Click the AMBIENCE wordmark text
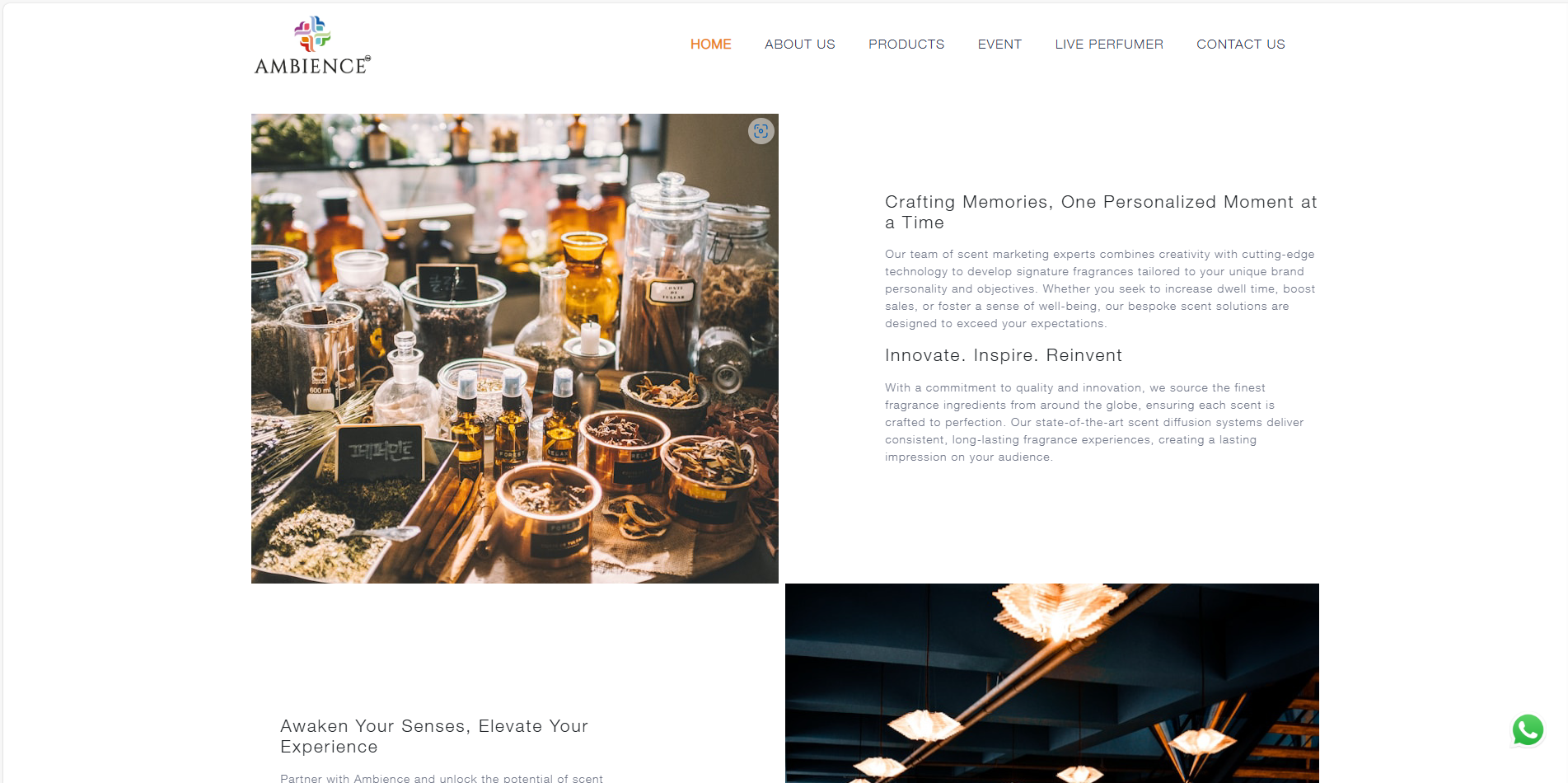Screen dimensions: 1568x783 pos(312,66)
